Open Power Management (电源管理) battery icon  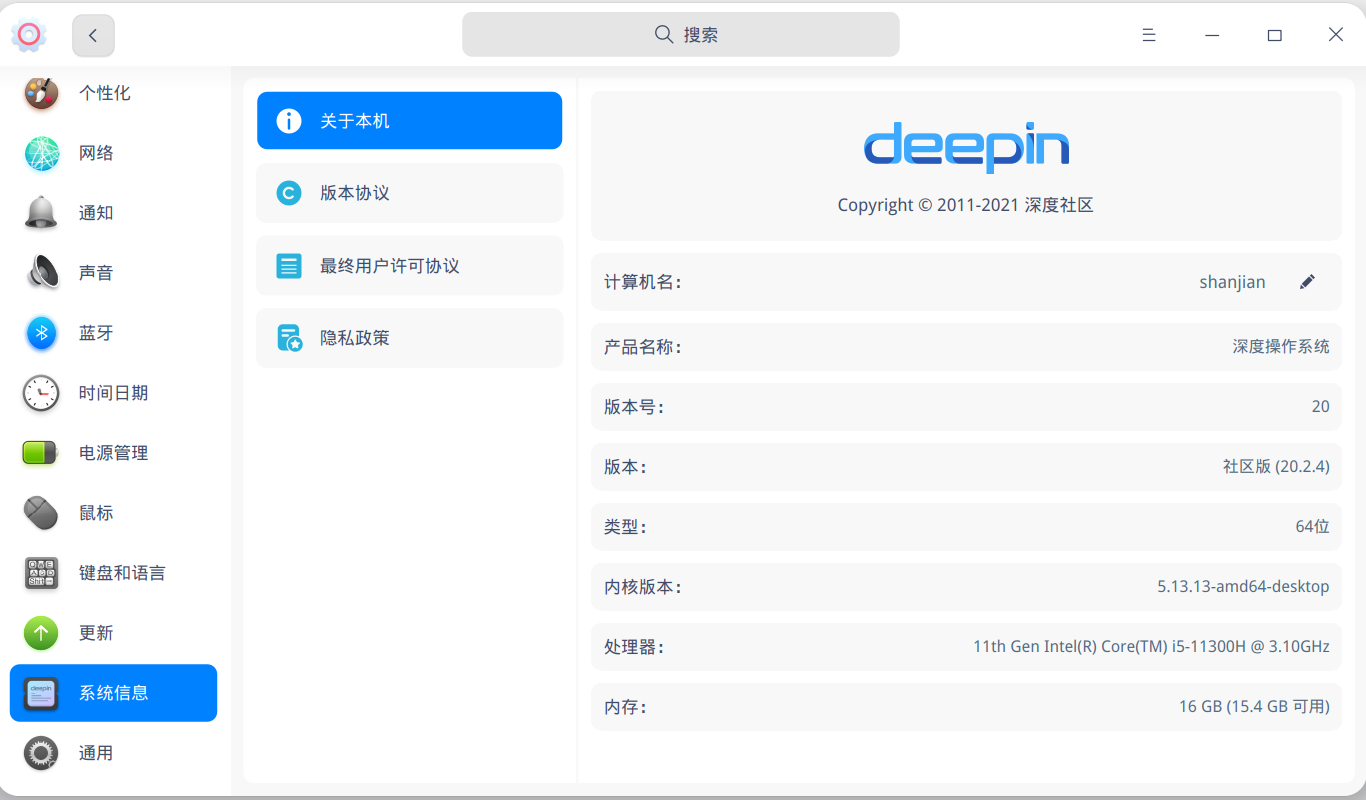click(x=41, y=453)
